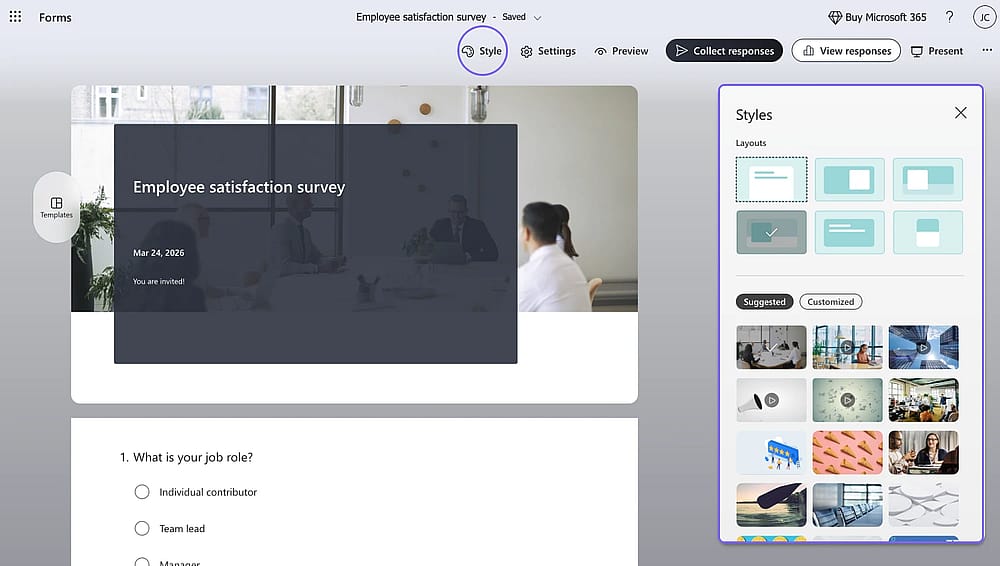Open the Templates side button
The width and height of the screenshot is (1000, 566).
point(56,207)
